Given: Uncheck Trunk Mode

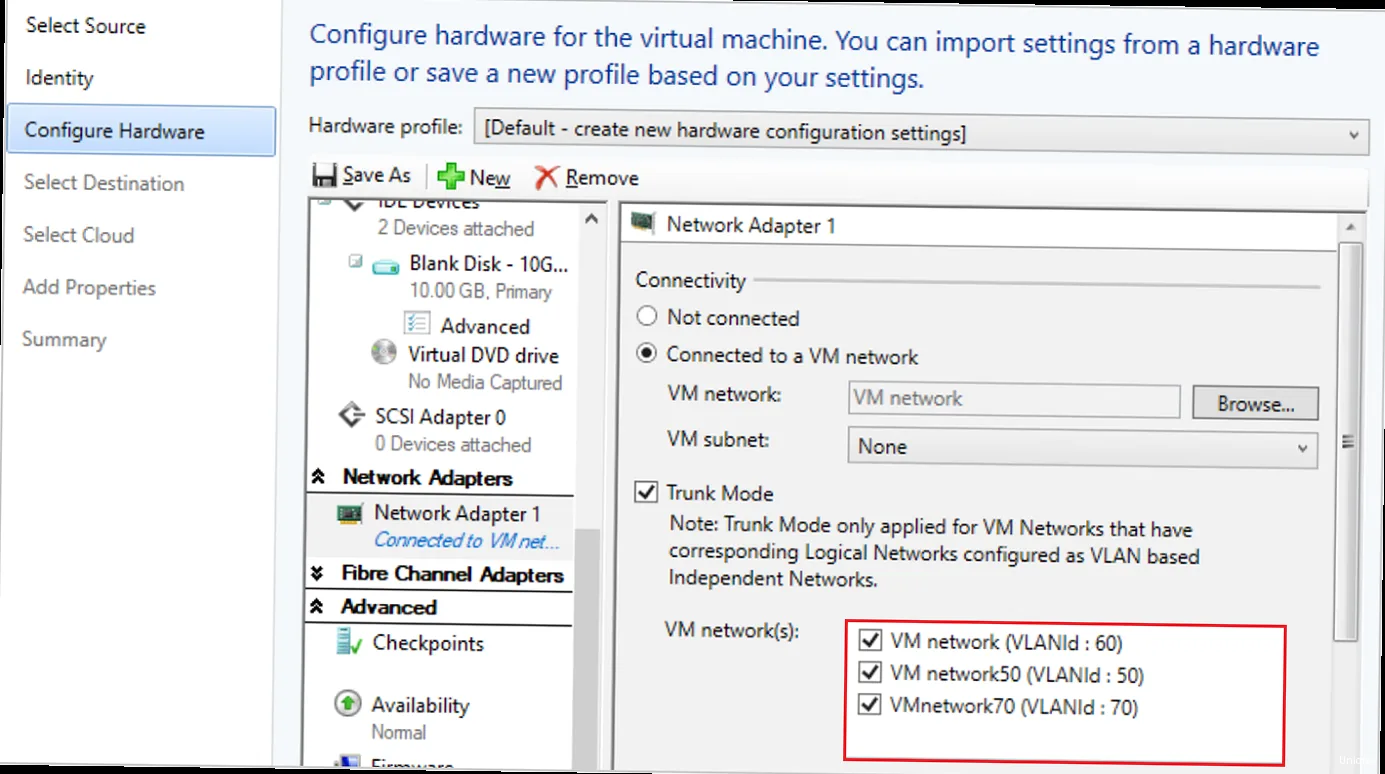Looking at the screenshot, I should click(x=645, y=491).
